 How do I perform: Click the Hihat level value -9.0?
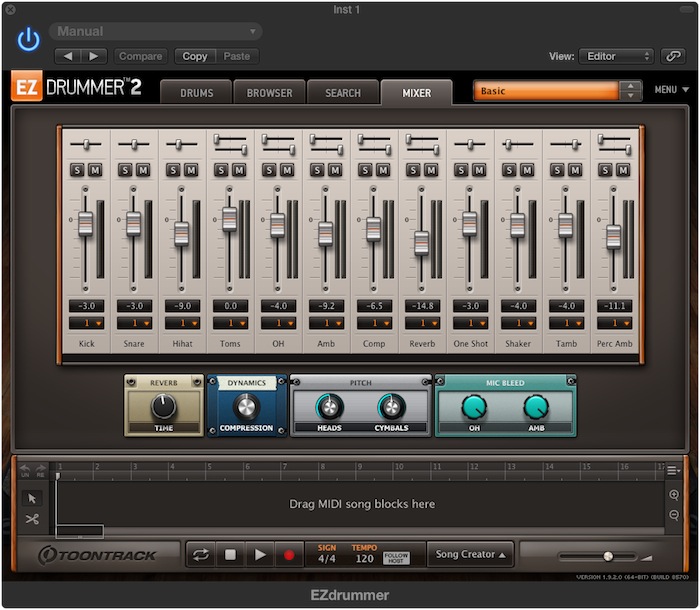(182, 306)
